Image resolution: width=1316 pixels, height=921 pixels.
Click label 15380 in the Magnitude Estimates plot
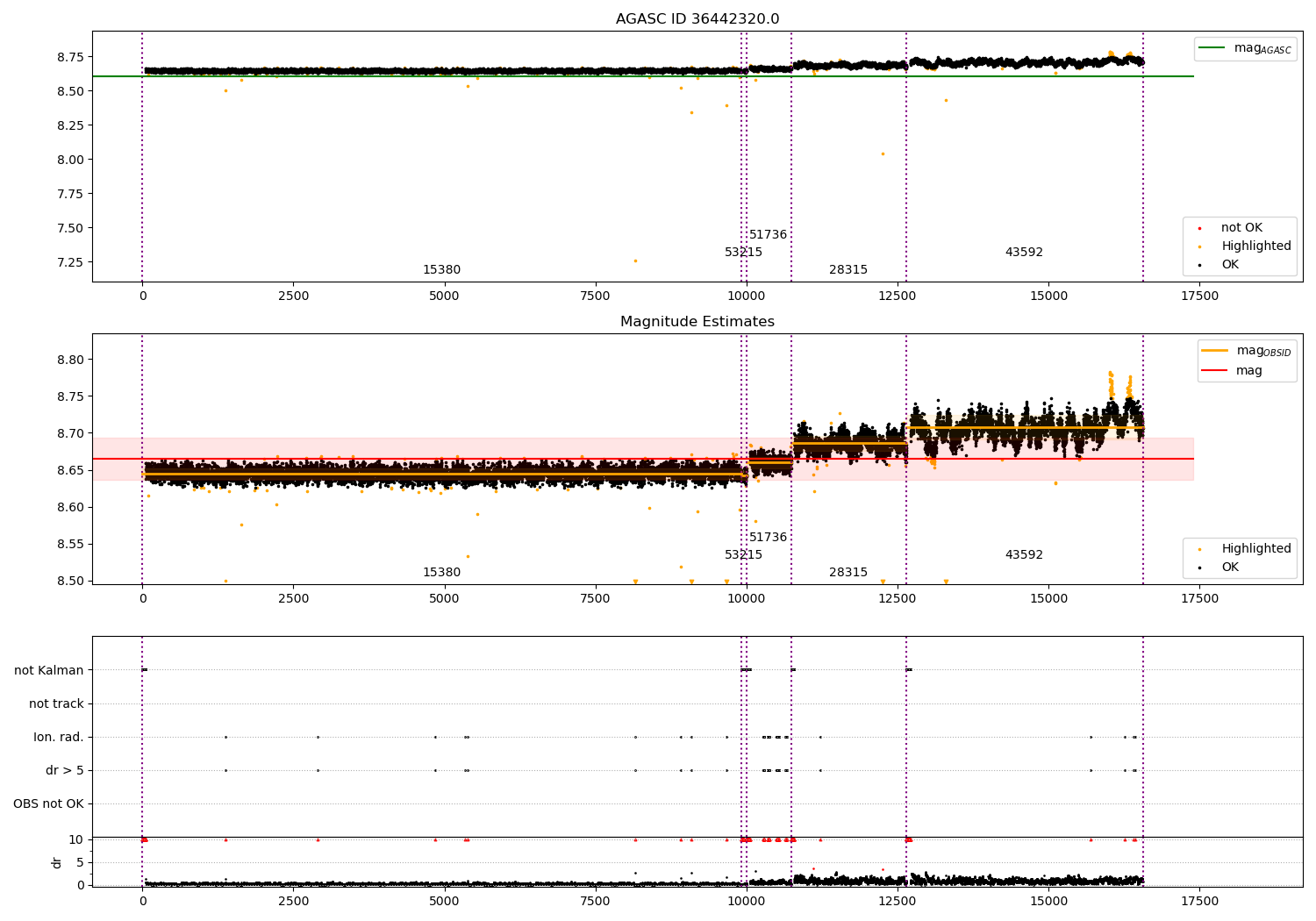[441, 573]
